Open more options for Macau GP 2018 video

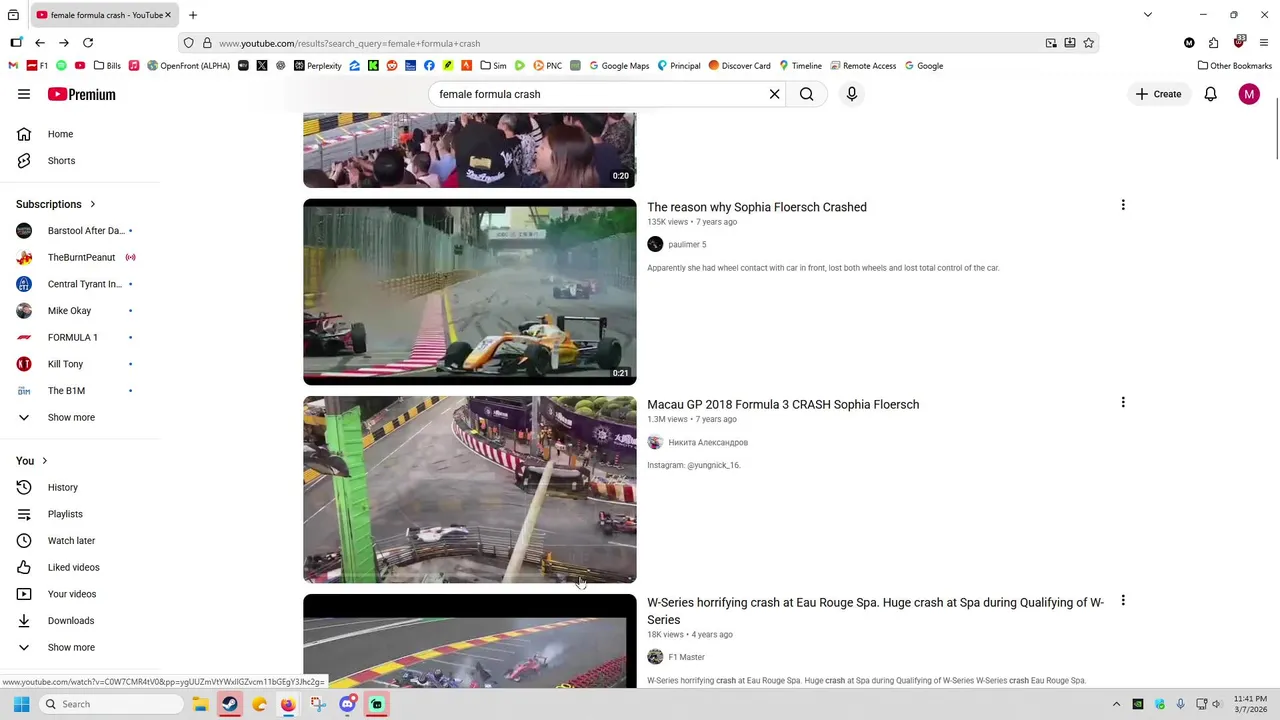click(x=1123, y=402)
